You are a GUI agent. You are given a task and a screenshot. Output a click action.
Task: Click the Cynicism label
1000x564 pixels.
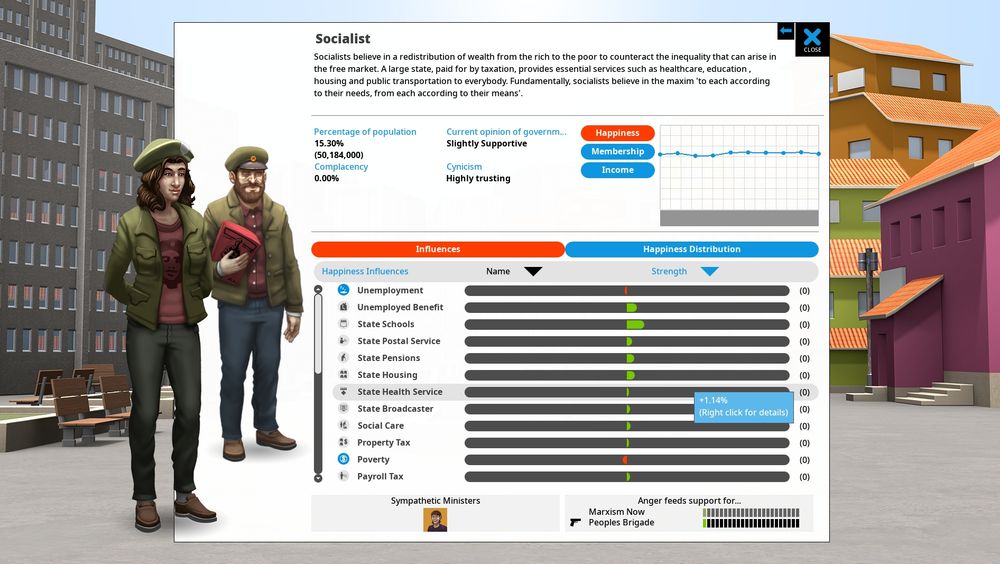click(464, 167)
